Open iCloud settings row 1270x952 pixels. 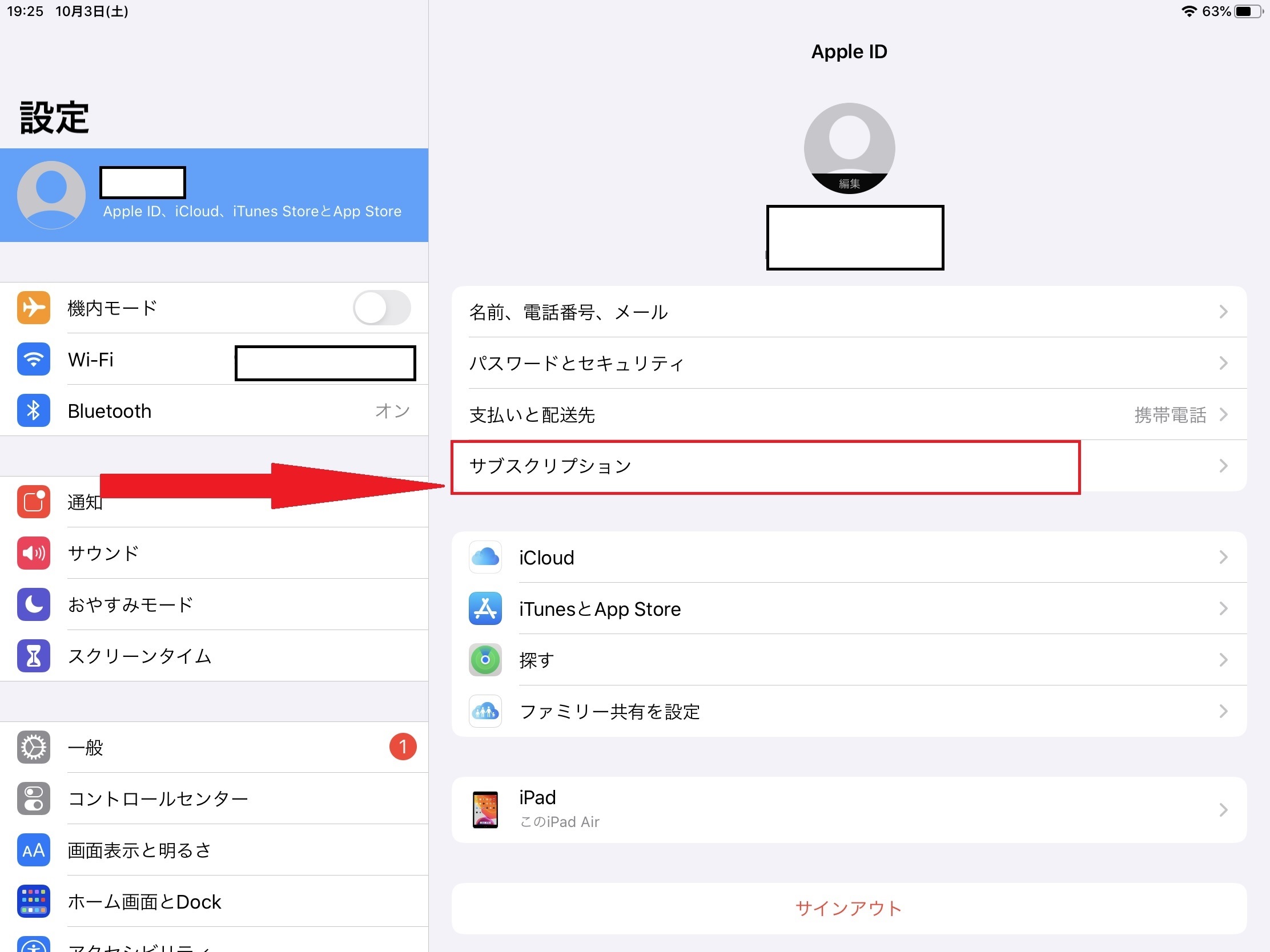849,556
